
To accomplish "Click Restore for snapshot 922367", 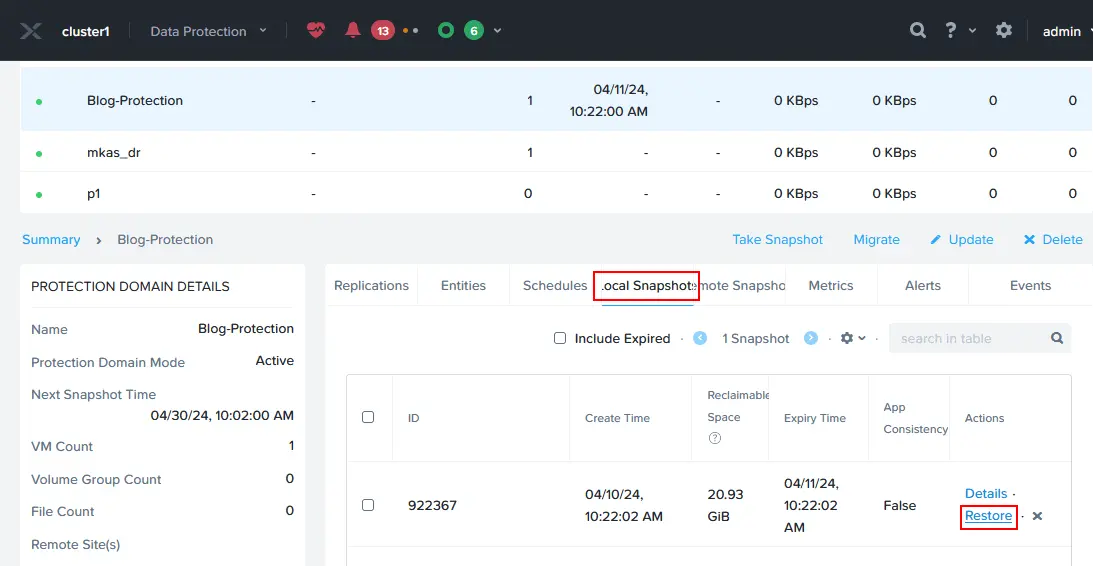I will (x=988, y=516).
